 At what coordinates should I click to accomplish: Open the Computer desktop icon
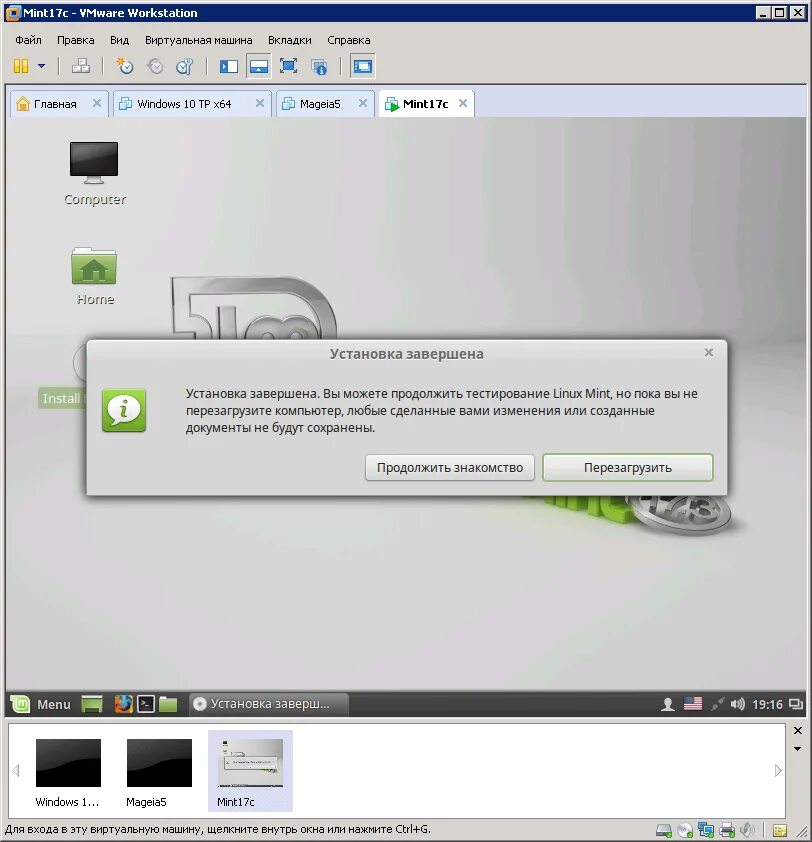tap(95, 173)
